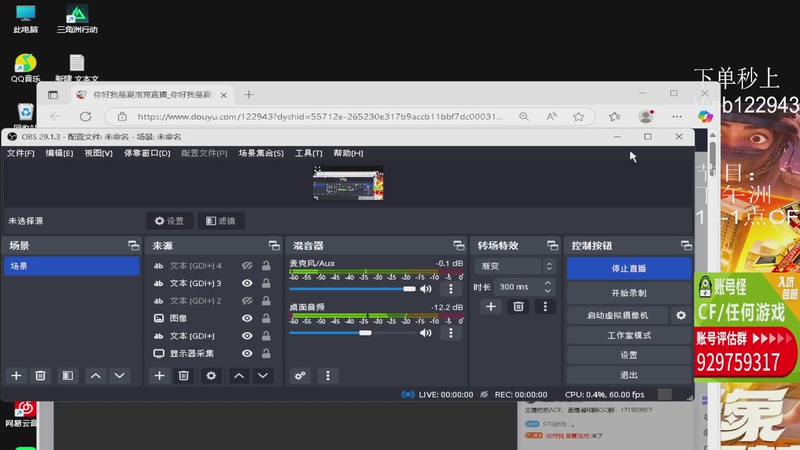
Task: Hide 文本 (GDI+) 3 source
Action: click(x=247, y=283)
